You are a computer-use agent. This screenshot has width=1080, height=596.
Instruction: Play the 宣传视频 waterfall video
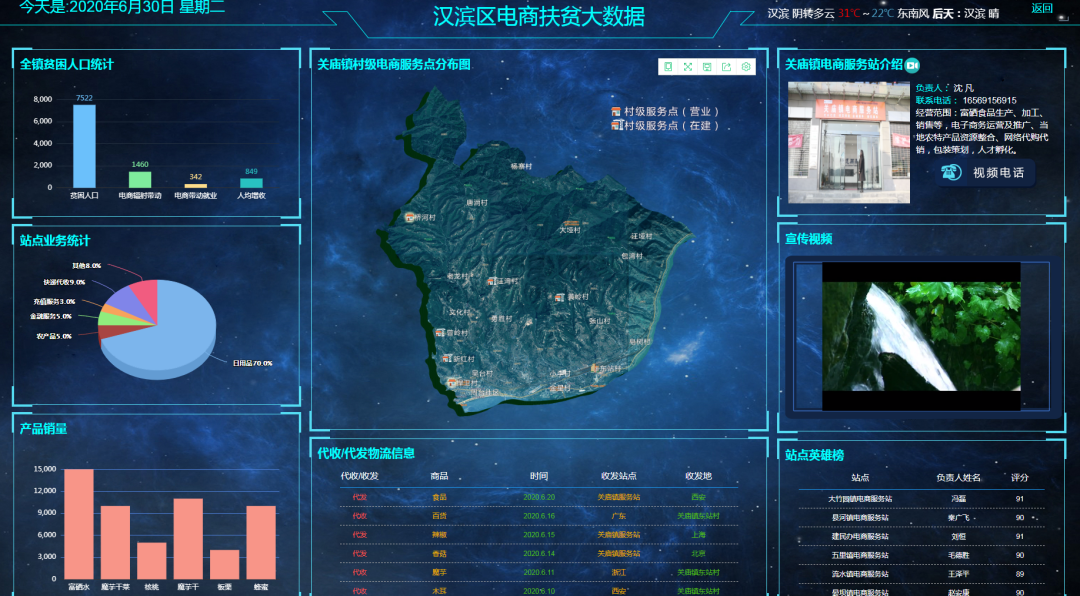(921, 336)
